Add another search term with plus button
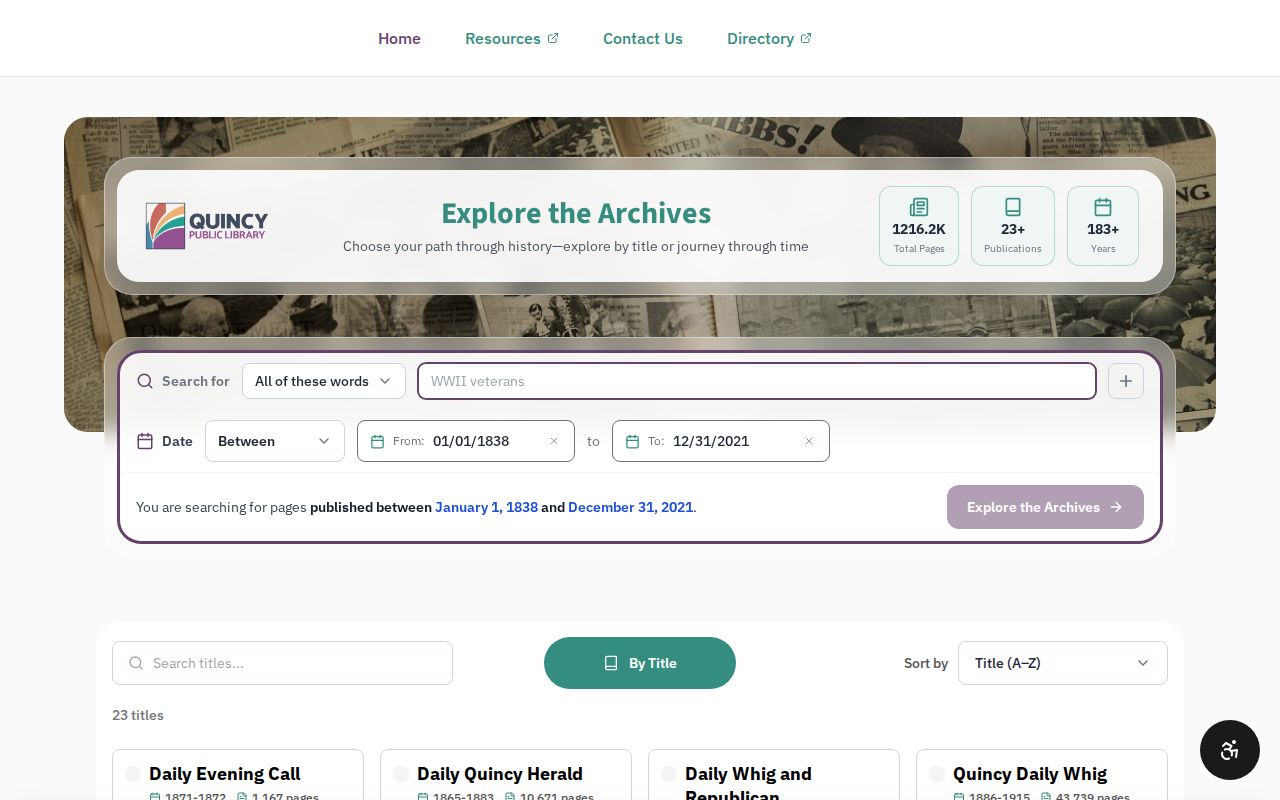 pyautogui.click(x=1126, y=381)
